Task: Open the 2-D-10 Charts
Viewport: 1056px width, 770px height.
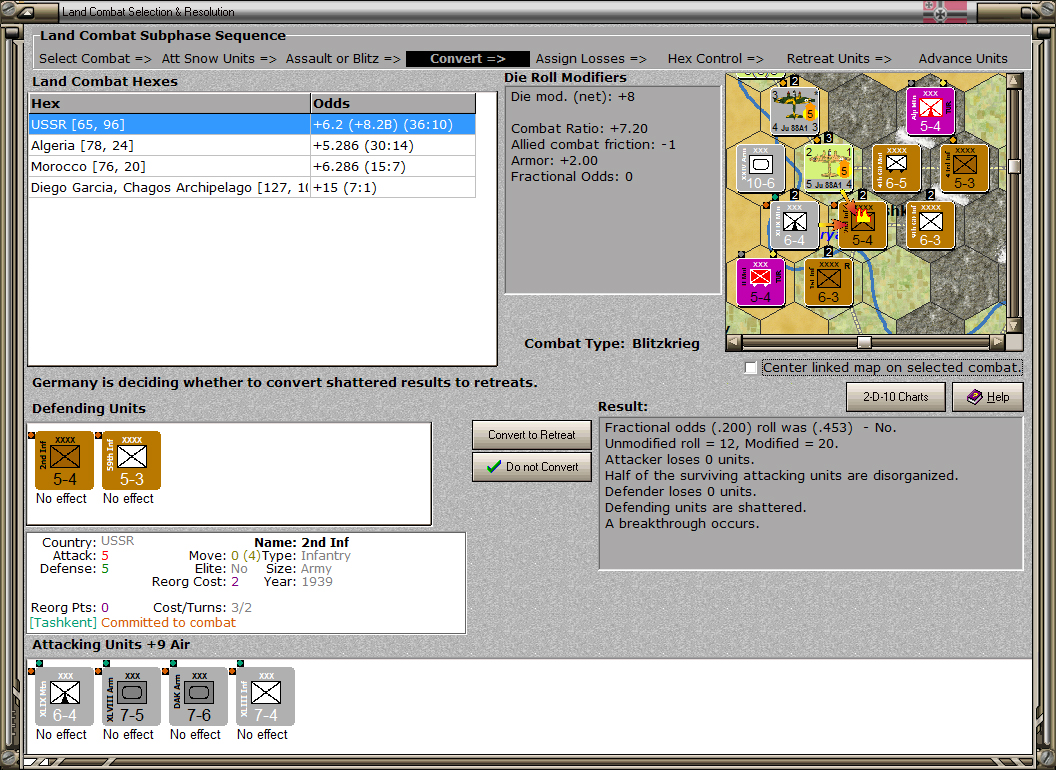Action: tap(895, 396)
